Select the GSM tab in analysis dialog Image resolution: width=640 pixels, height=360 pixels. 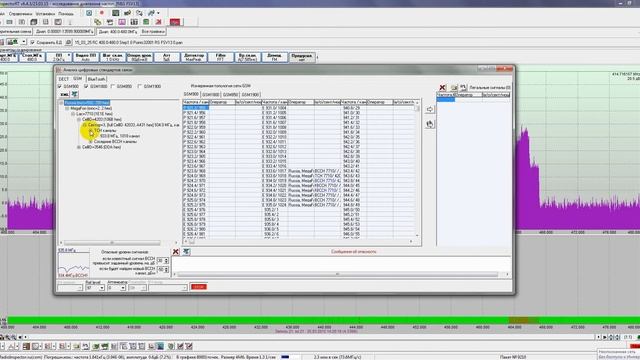[x=78, y=79]
